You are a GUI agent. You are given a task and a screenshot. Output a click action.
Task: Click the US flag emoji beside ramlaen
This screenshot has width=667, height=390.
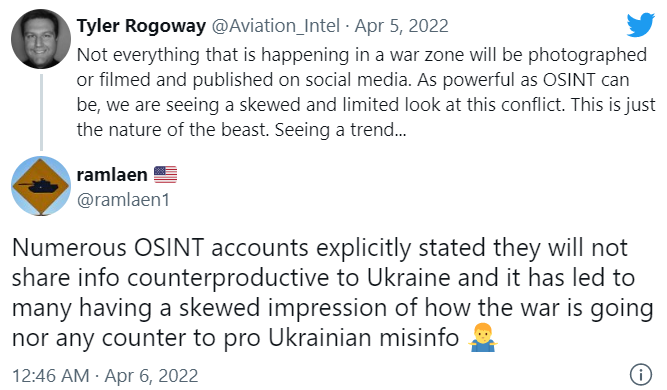[x=165, y=175]
